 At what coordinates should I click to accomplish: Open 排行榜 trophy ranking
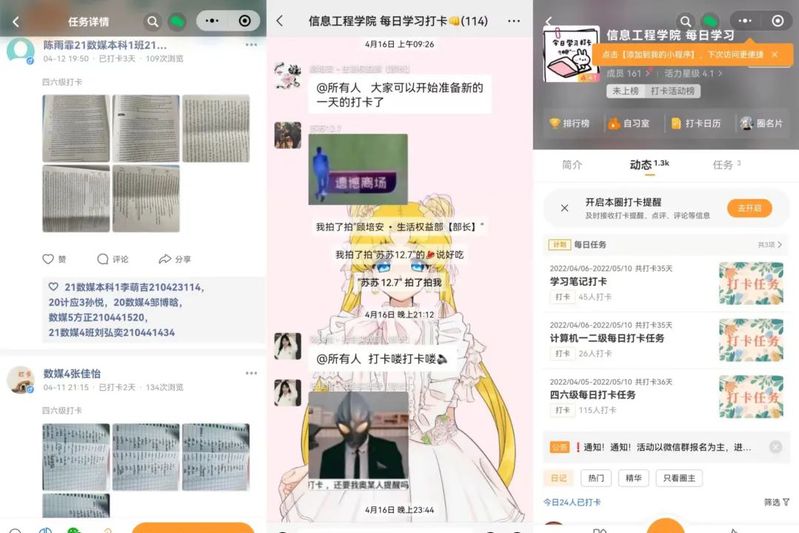568,123
